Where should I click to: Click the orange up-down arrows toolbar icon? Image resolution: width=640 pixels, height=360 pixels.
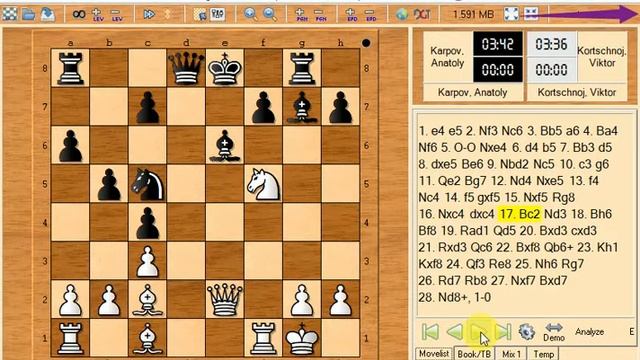[167, 14]
